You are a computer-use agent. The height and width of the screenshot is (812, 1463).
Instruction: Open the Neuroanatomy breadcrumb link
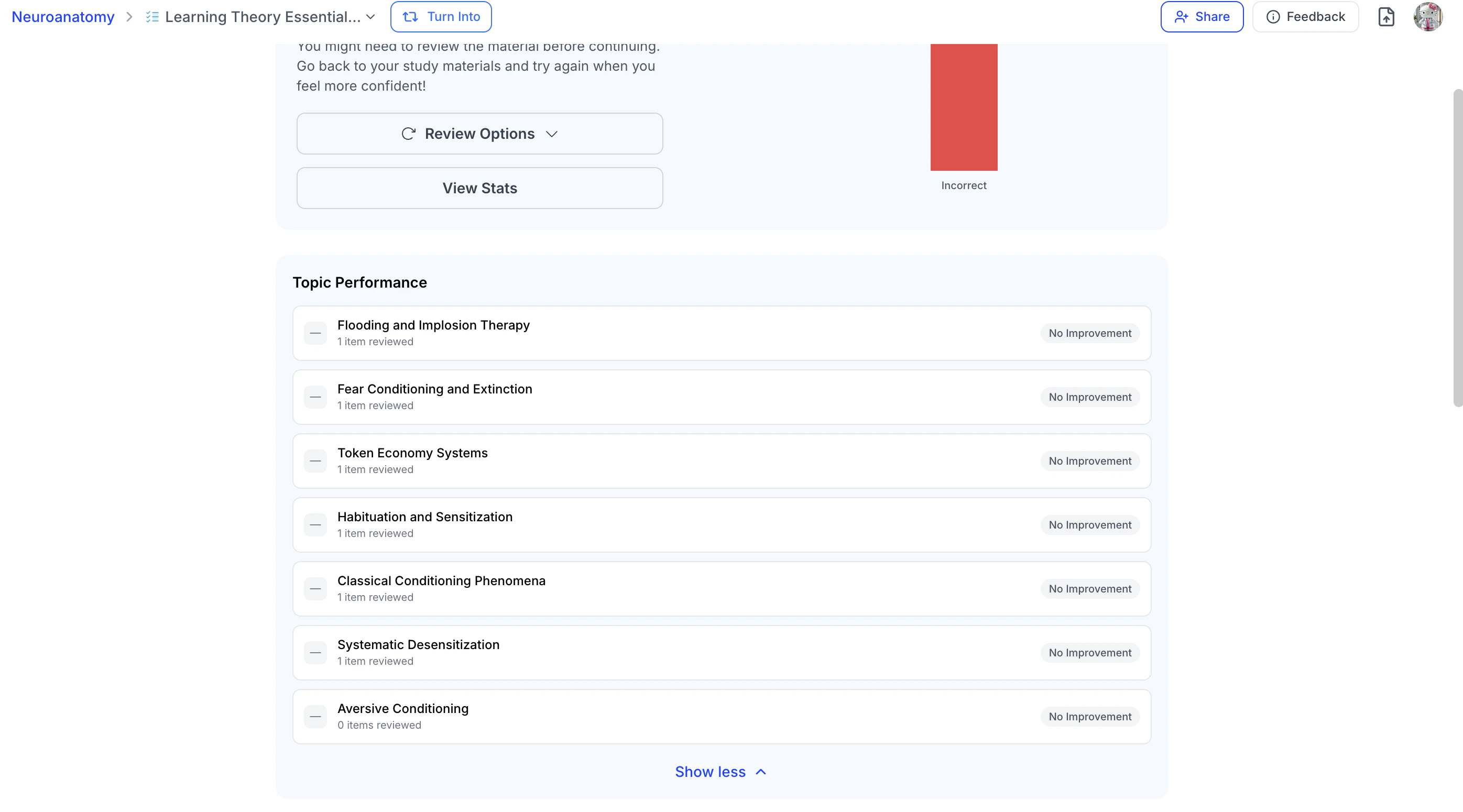tap(63, 17)
